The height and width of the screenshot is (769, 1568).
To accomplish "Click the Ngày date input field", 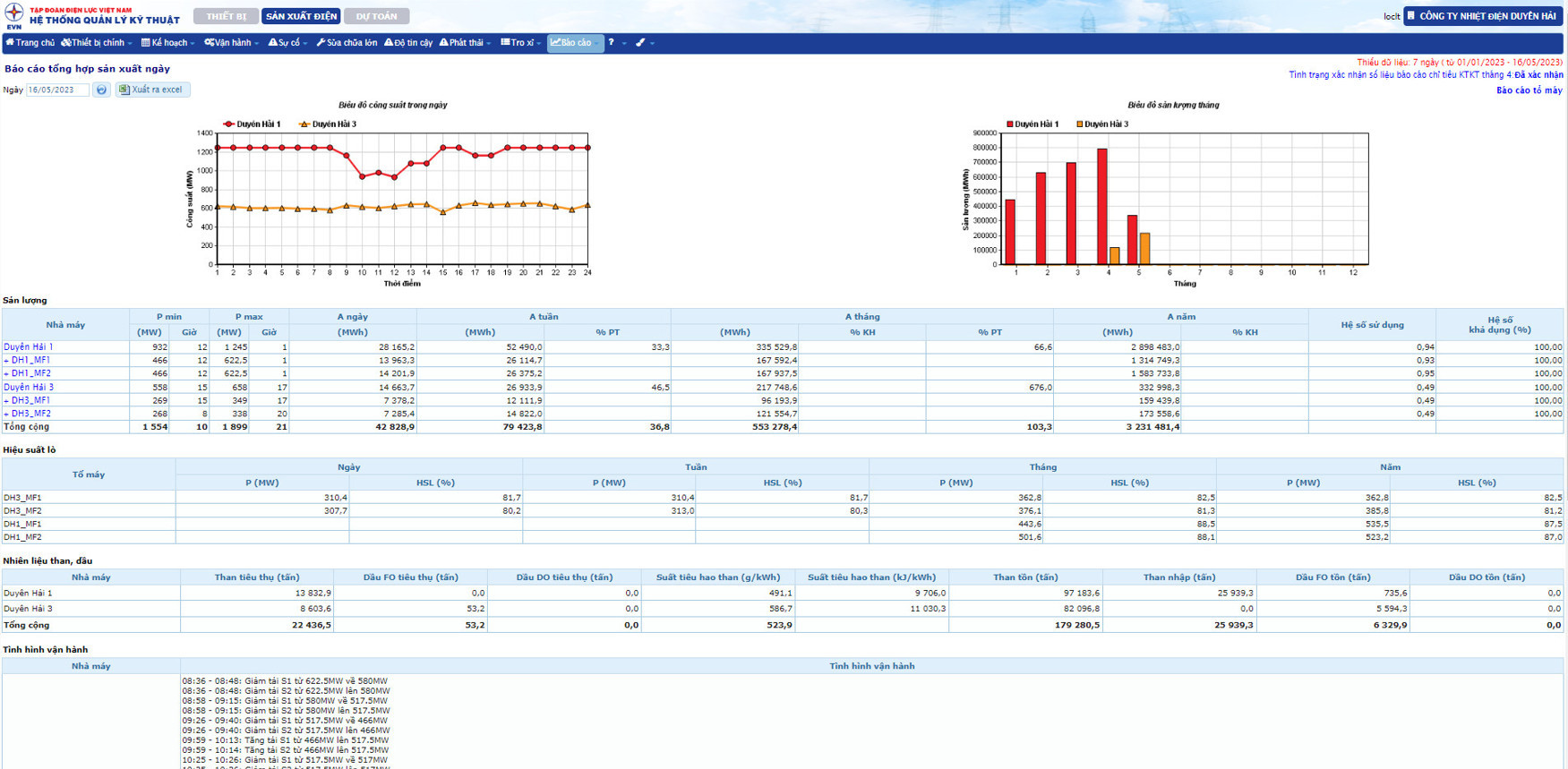I will [56, 90].
